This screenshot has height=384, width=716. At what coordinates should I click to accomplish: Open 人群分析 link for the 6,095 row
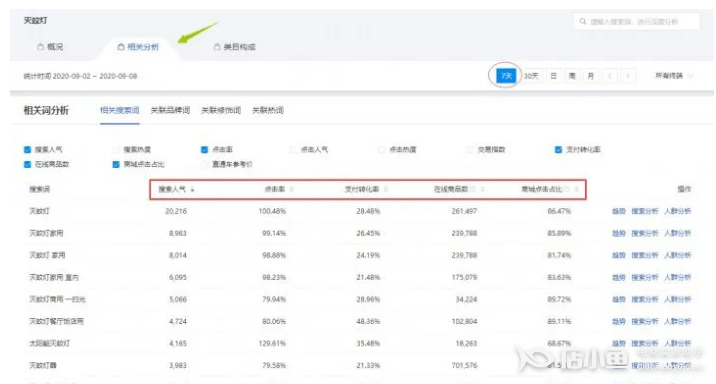click(x=678, y=277)
